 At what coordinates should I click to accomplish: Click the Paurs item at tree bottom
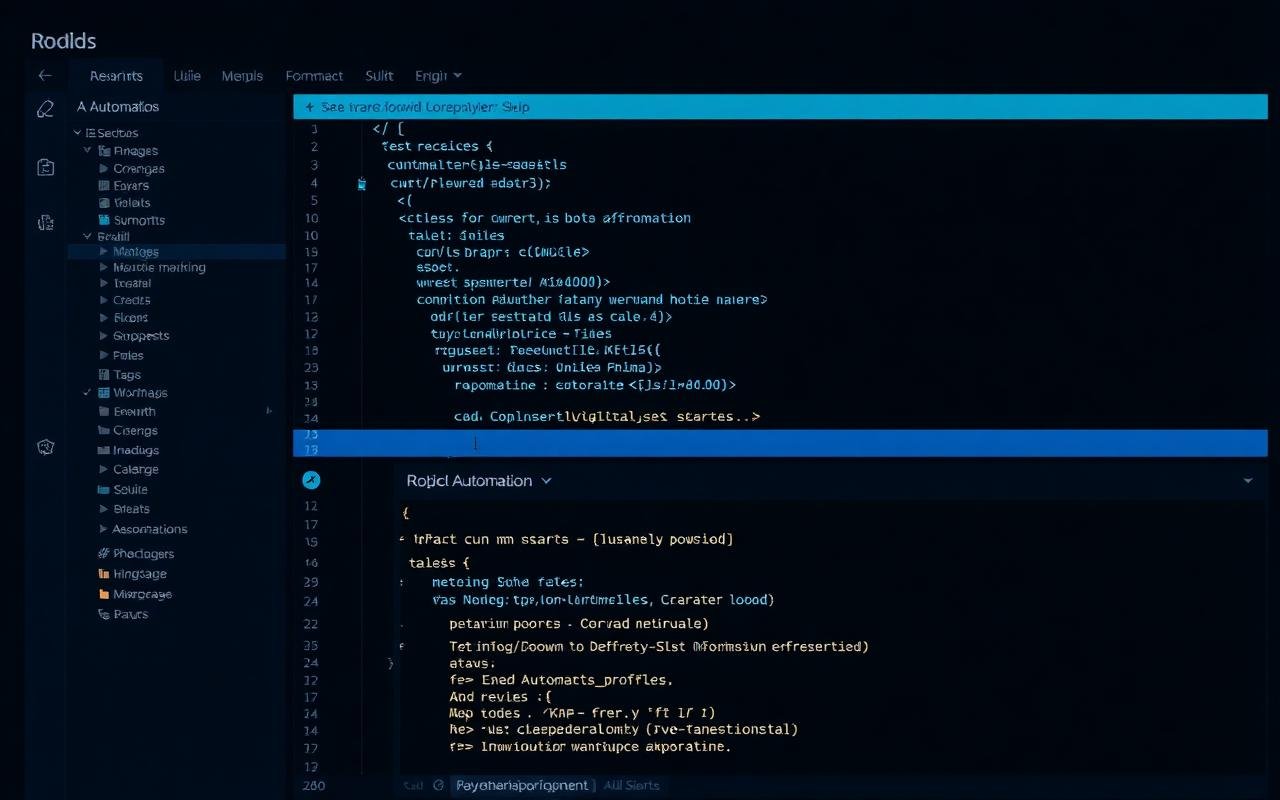pyautogui.click(x=130, y=614)
